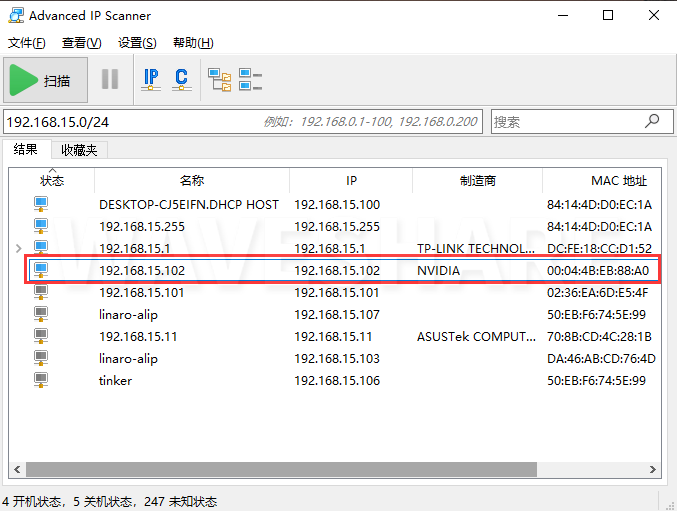Click the offline icon of linaro-alip 192.168.15.103 row
Image resolution: width=677 pixels, height=511 pixels.
click(x=41, y=358)
